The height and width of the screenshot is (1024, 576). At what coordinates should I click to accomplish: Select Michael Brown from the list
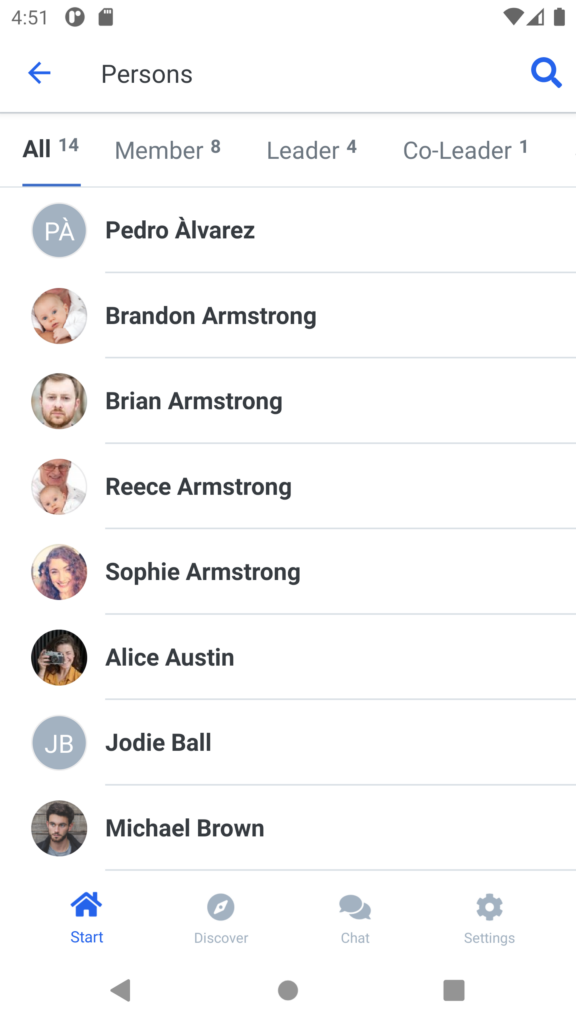click(288, 828)
